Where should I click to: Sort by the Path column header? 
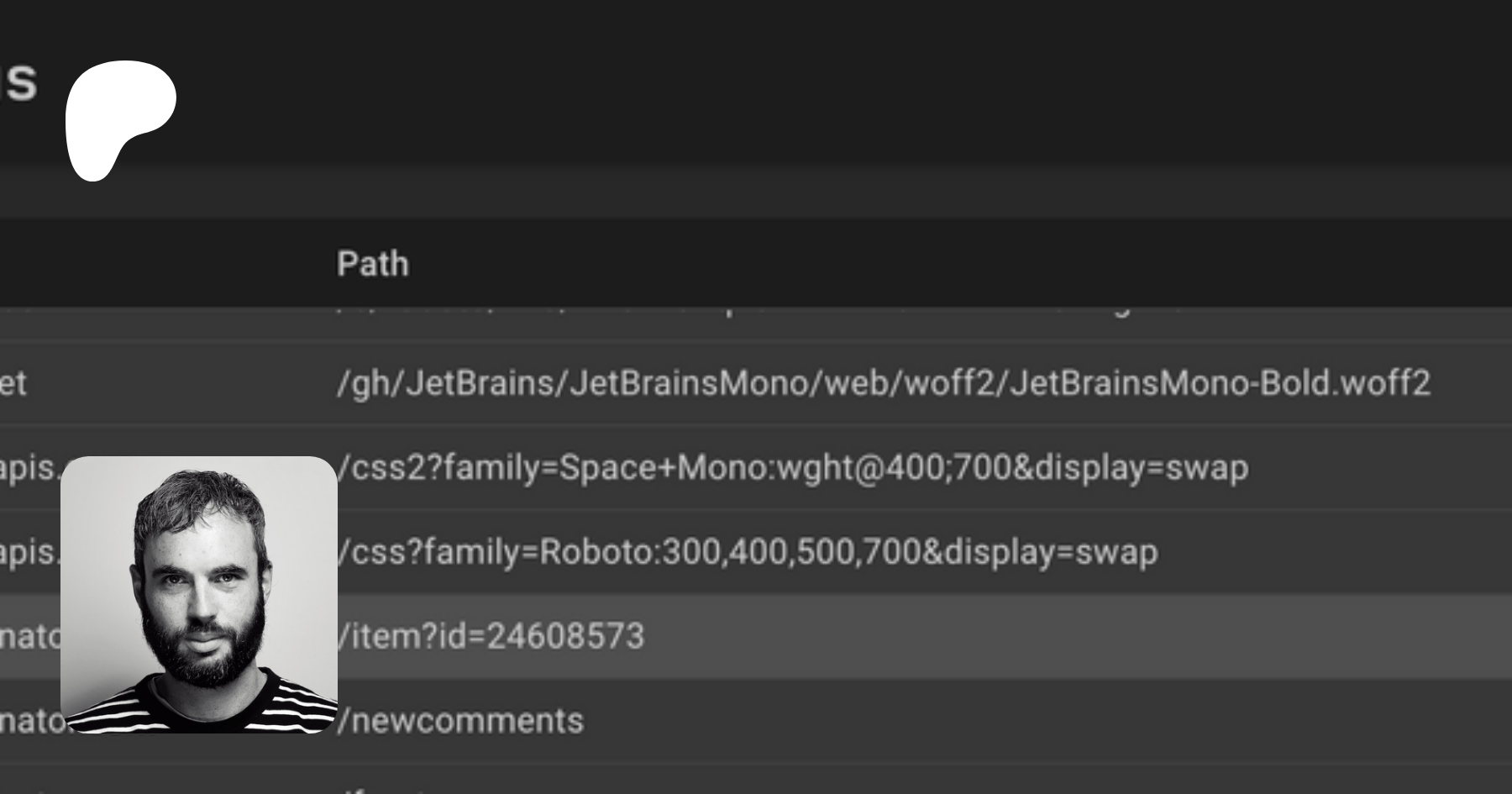(372, 264)
